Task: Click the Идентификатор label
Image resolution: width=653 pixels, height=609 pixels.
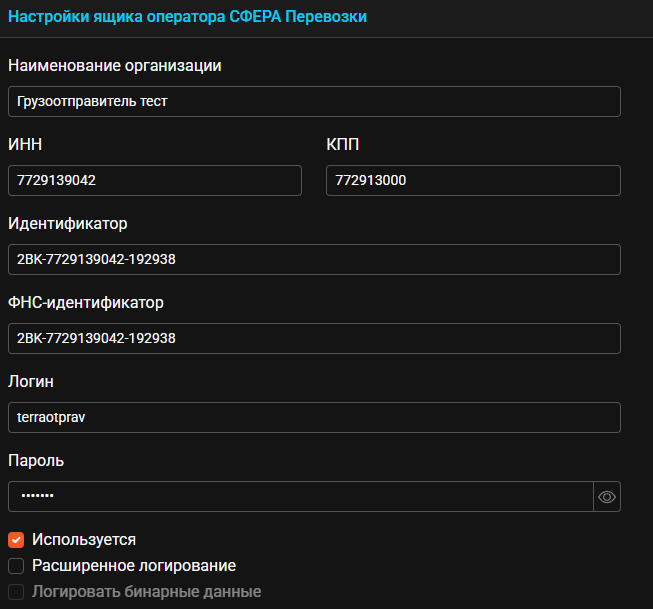Action: tap(67, 224)
